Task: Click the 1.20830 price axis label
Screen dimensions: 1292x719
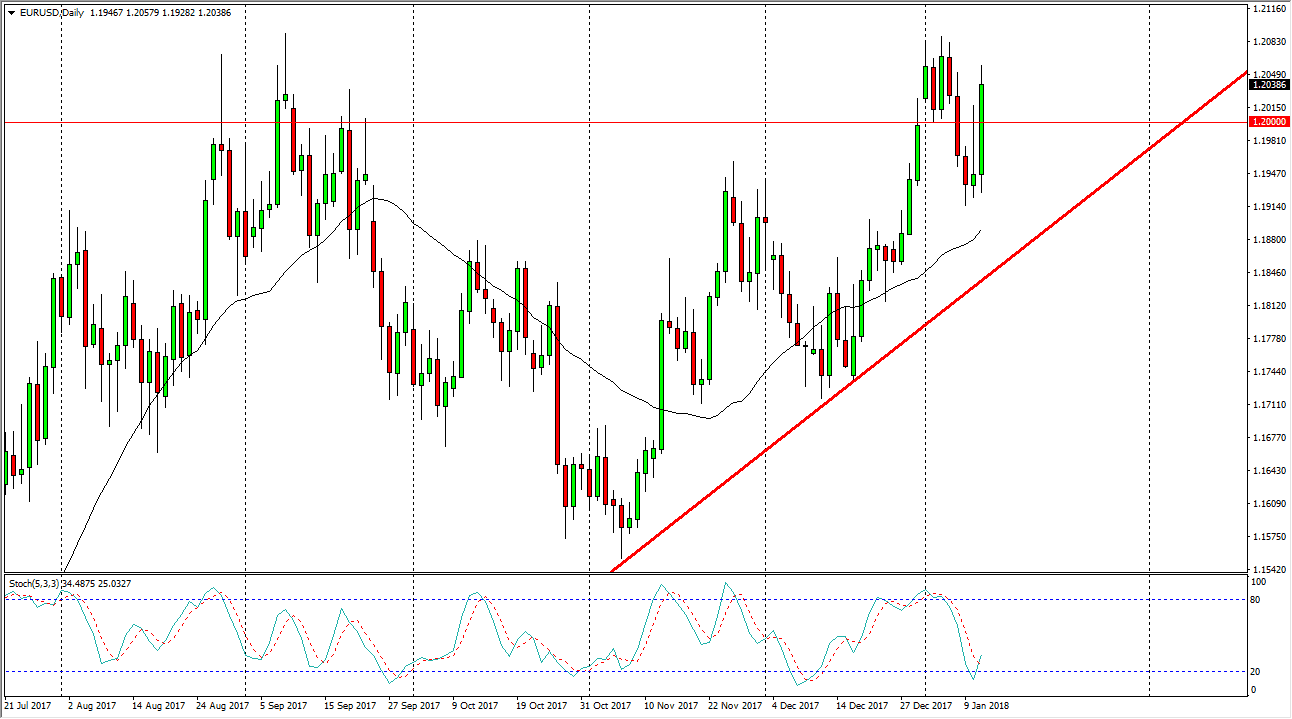Action: (x=1271, y=42)
